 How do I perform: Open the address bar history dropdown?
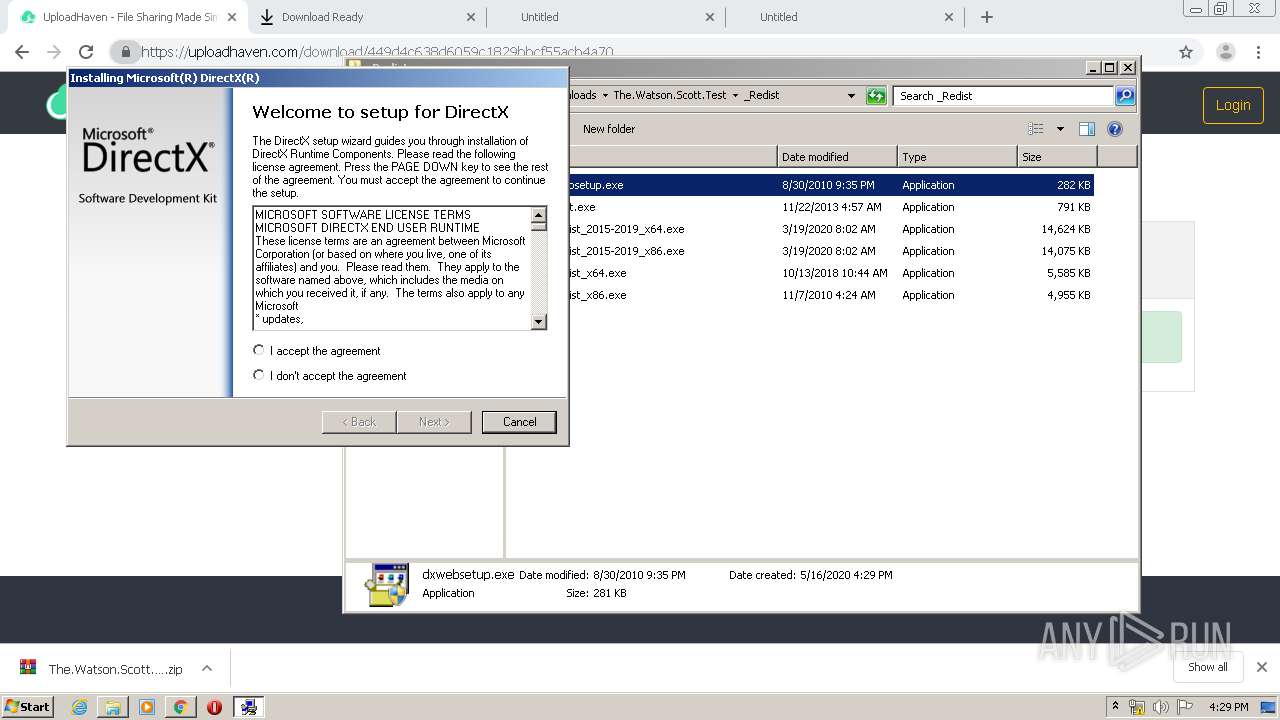point(851,96)
